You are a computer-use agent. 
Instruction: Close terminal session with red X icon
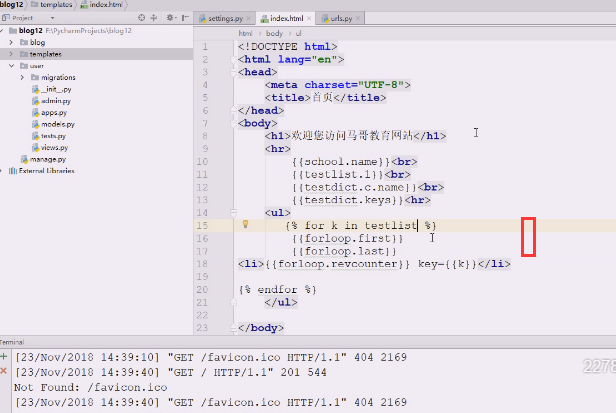tap(4, 371)
